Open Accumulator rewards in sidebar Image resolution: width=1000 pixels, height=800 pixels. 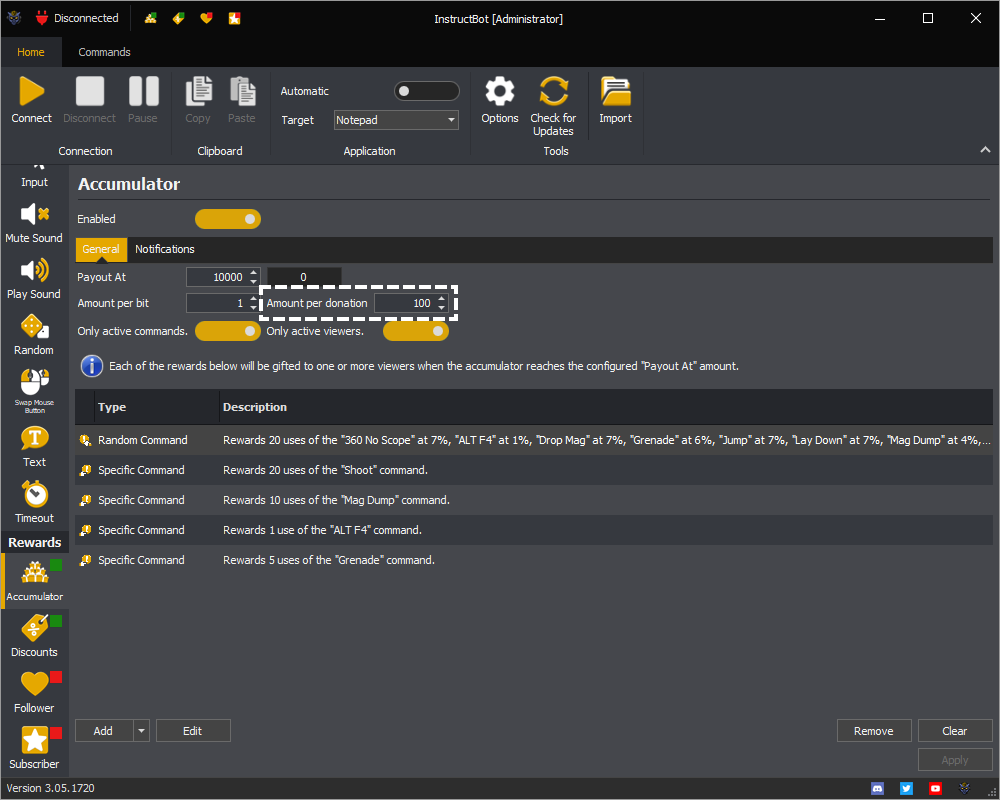34,581
